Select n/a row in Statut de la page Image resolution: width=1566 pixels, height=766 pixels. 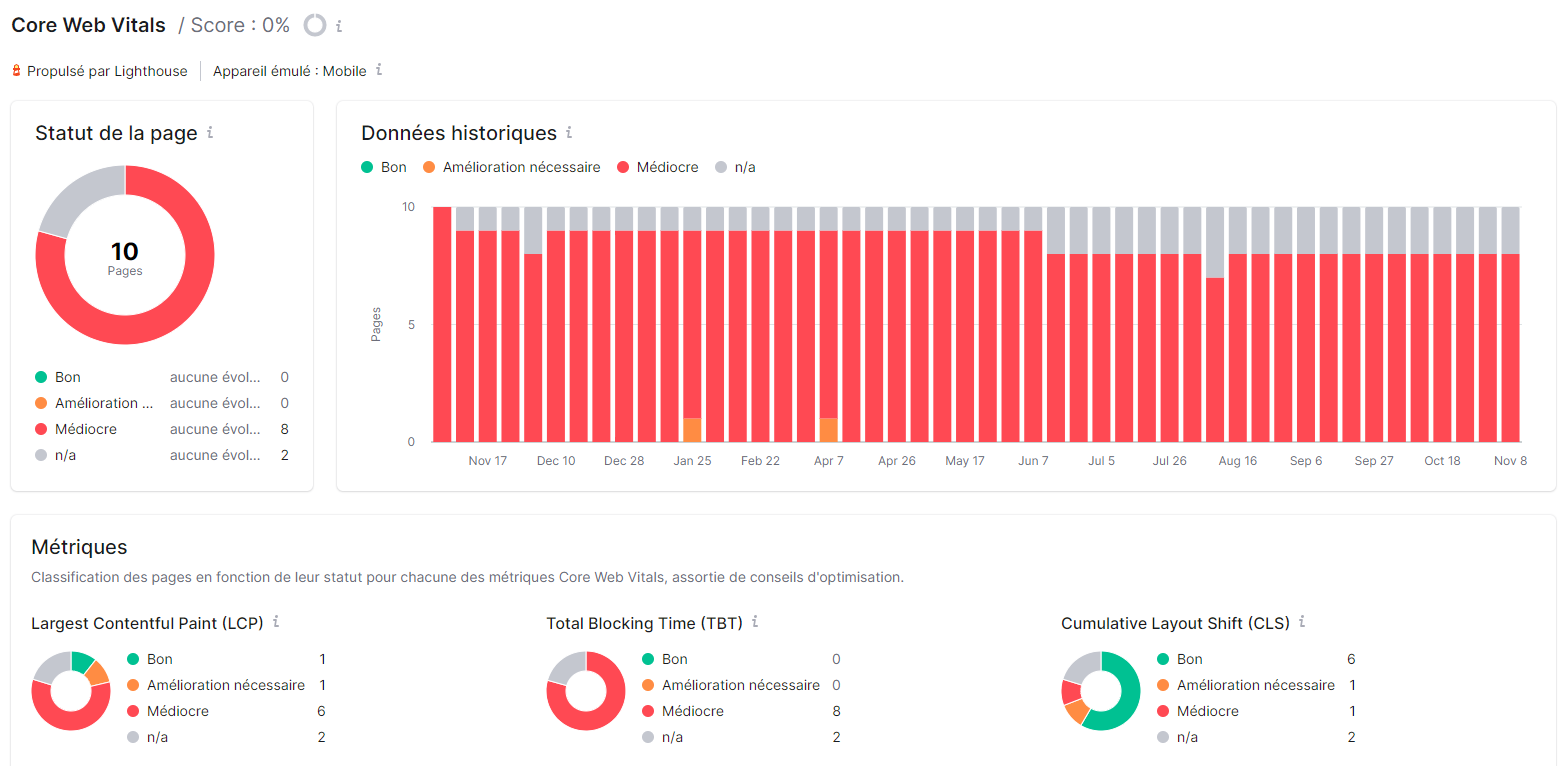pyautogui.click(x=162, y=455)
